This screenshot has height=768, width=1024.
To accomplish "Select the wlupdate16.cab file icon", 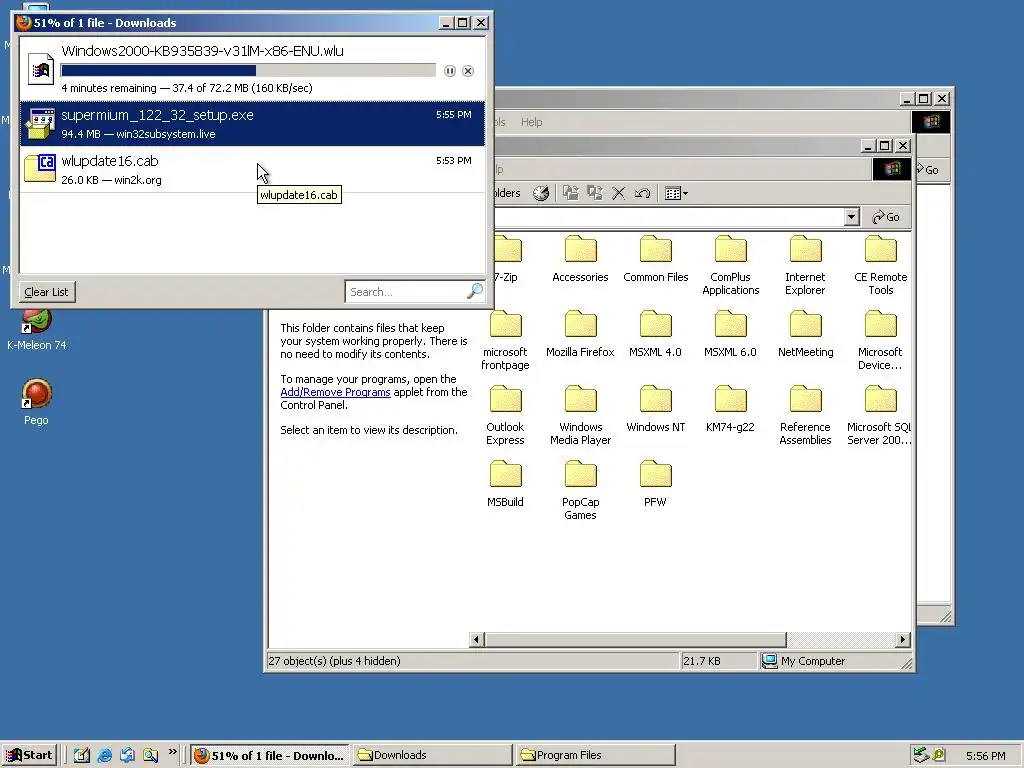I will [x=40, y=168].
